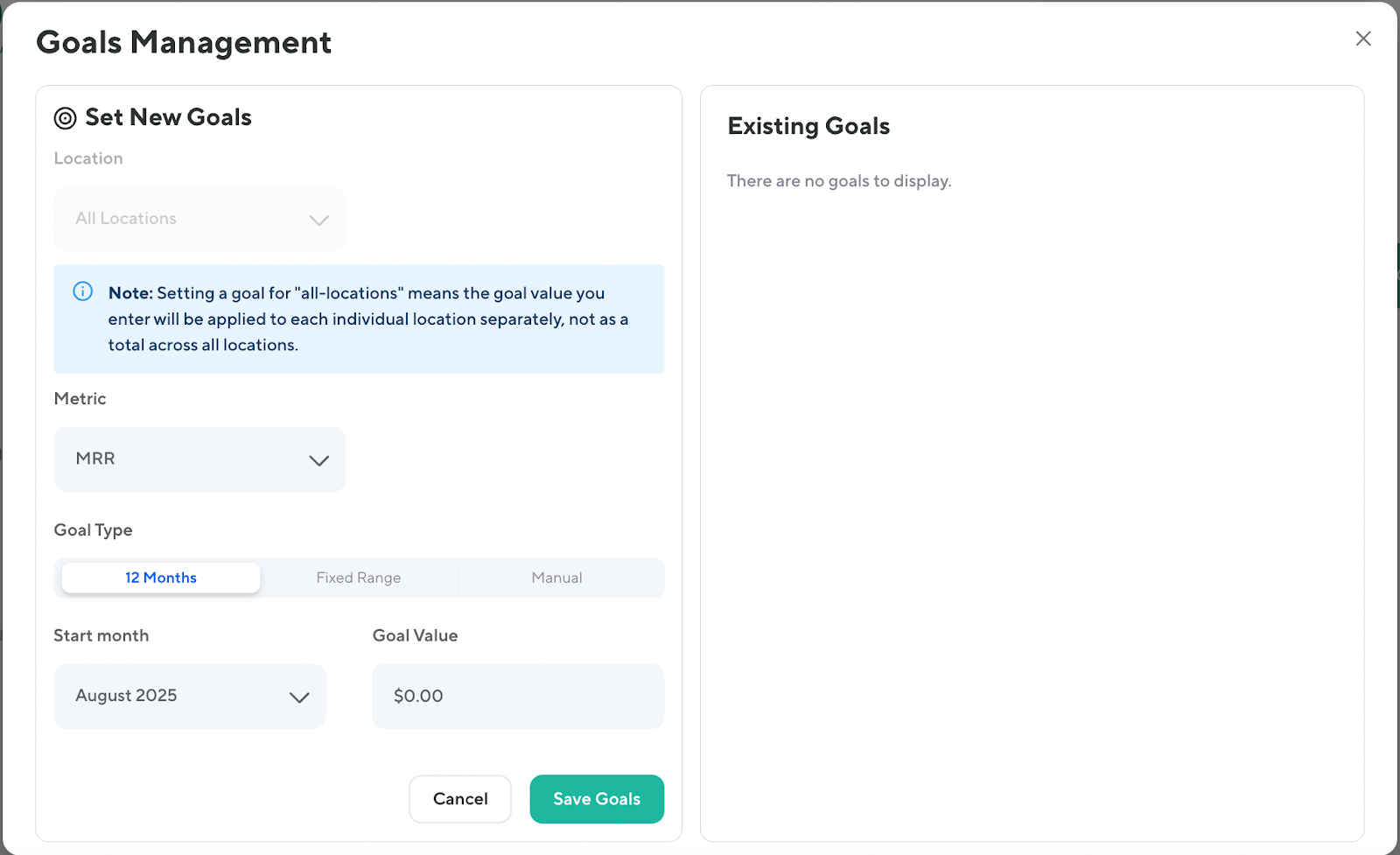Select the 12 Months goal type
Image resolution: width=1400 pixels, height=855 pixels.
tap(161, 578)
